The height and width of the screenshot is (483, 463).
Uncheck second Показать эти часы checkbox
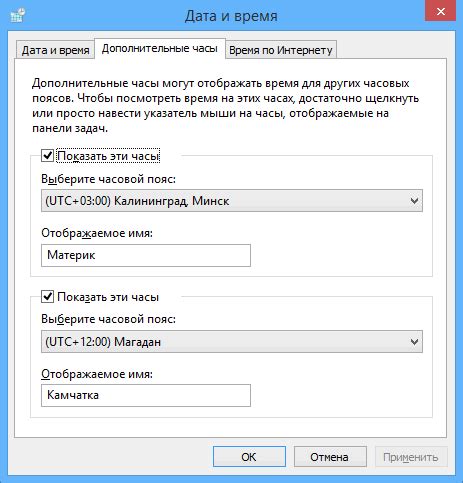click(47, 296)
